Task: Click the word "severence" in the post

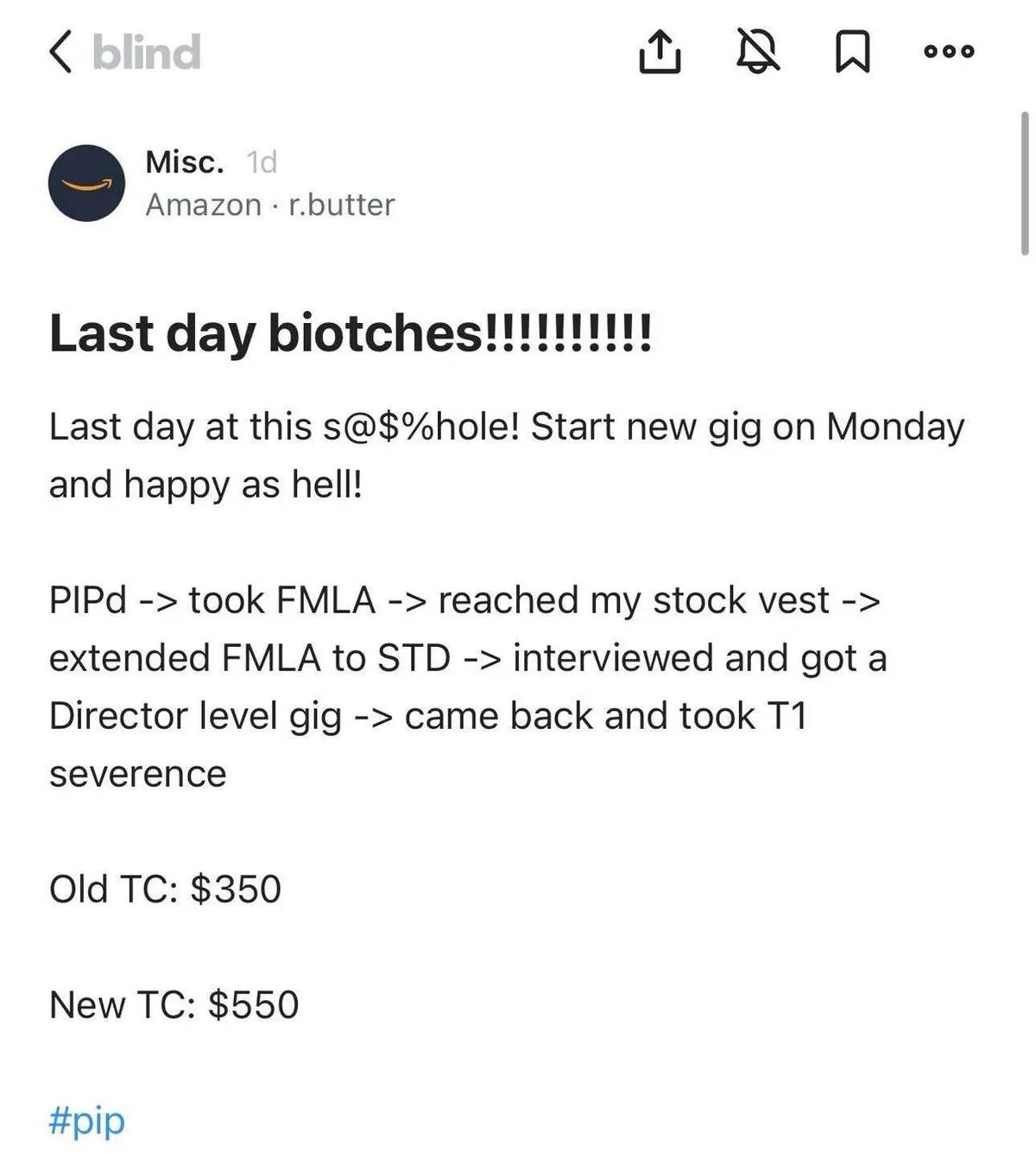Action: coord(138,774)
